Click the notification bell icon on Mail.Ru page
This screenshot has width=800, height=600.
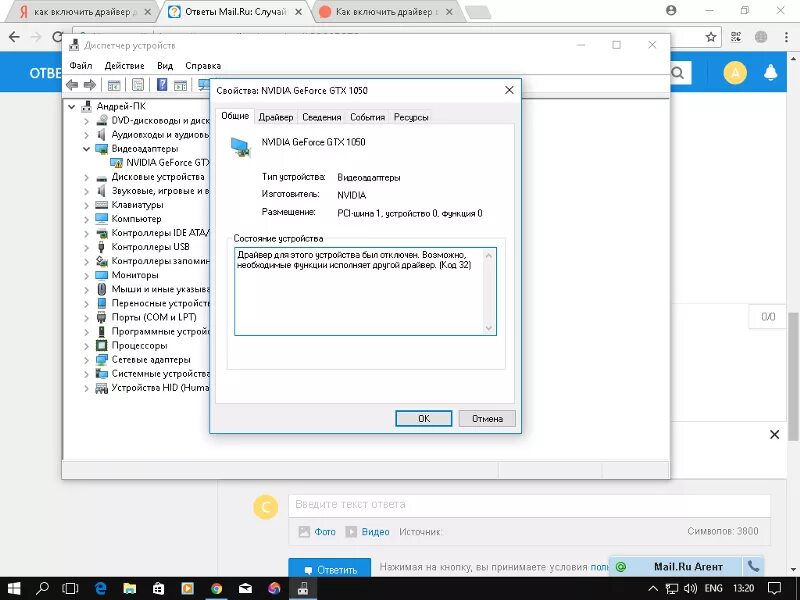(770, 72)
